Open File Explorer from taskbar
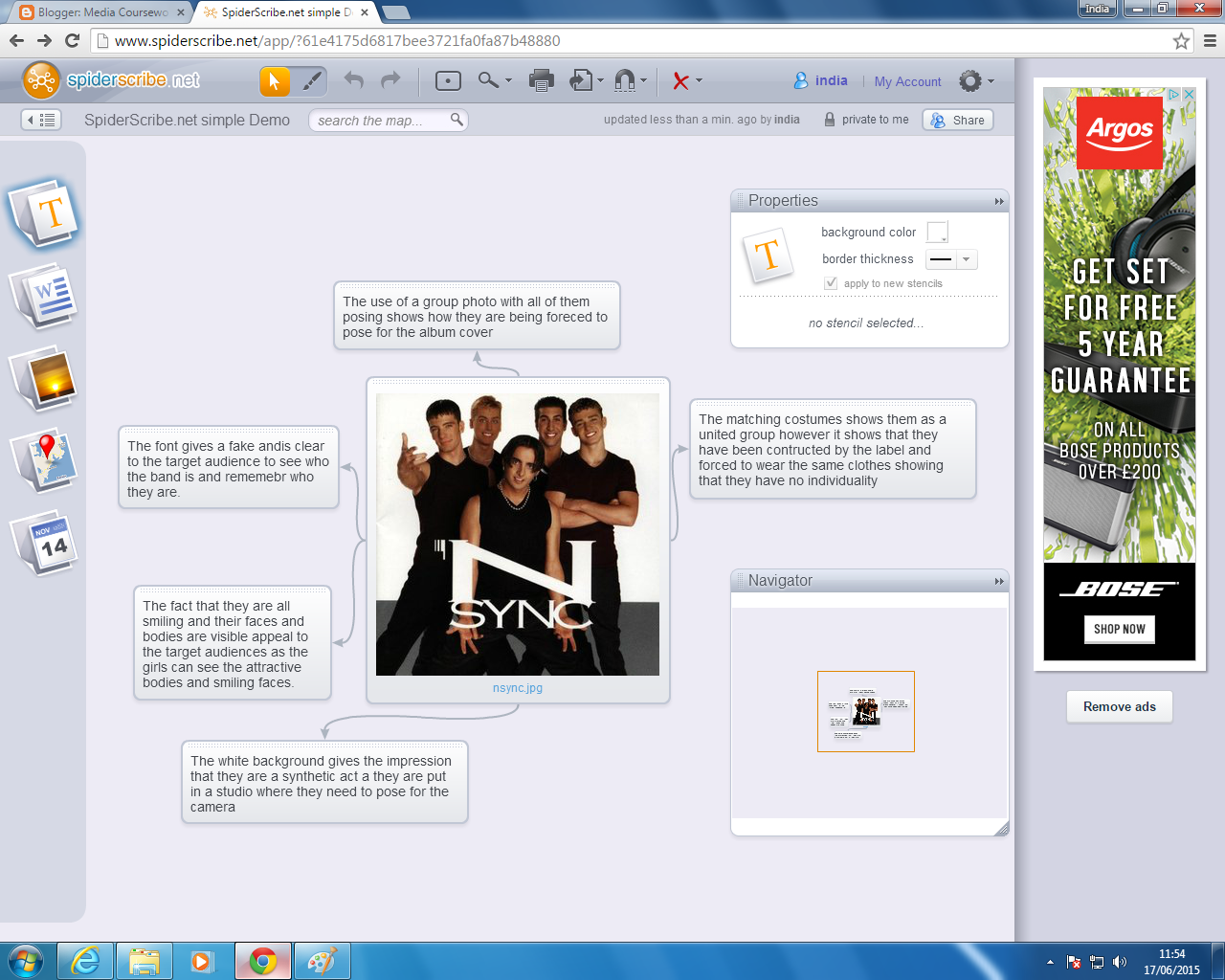The image size is (1225, 980). click(x=144, y=961)
